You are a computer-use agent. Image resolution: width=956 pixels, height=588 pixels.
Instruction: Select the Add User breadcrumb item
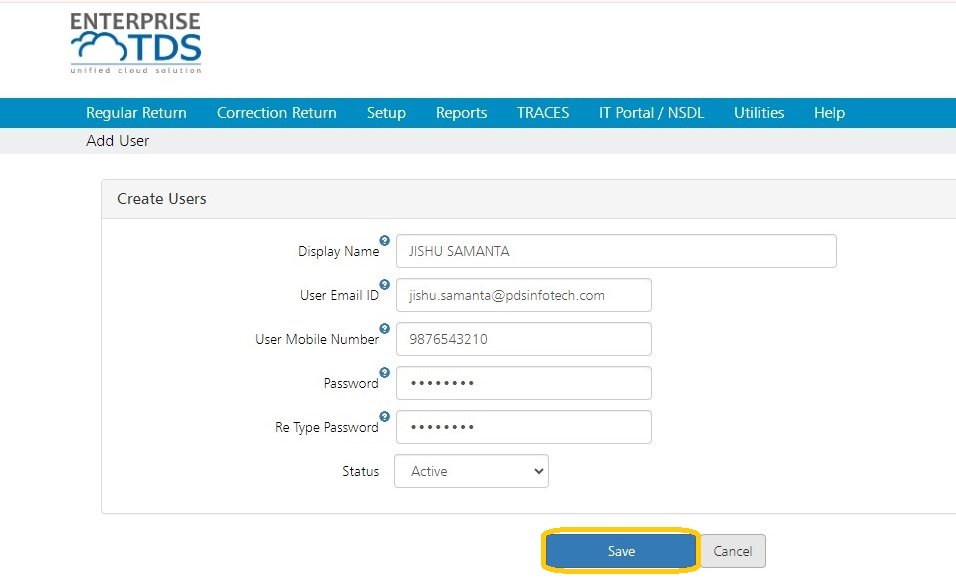point(120,141)
